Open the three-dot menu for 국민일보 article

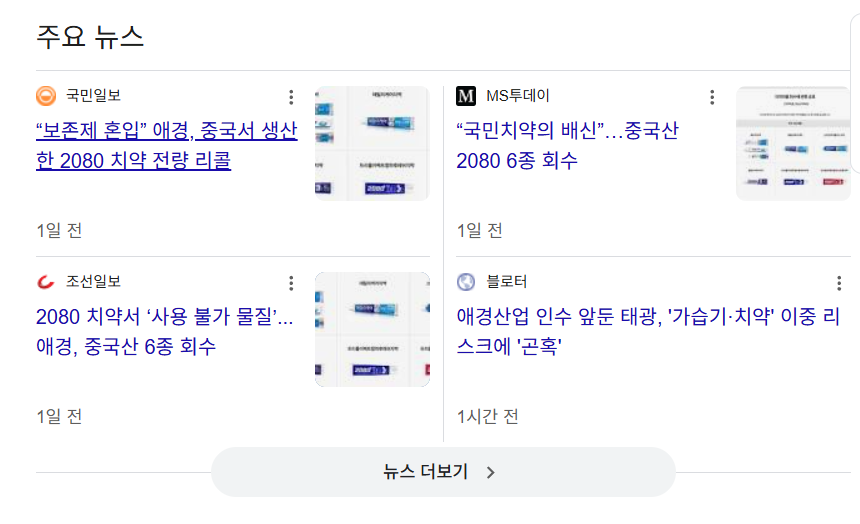[291, 97]
